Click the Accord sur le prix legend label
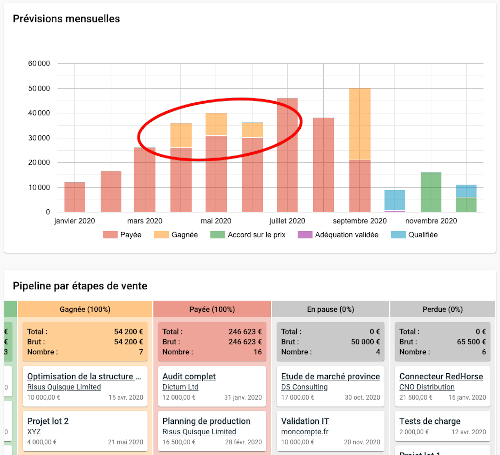Image resolution: width=500 pixels, height=455 pixels. tap(256, 235)
